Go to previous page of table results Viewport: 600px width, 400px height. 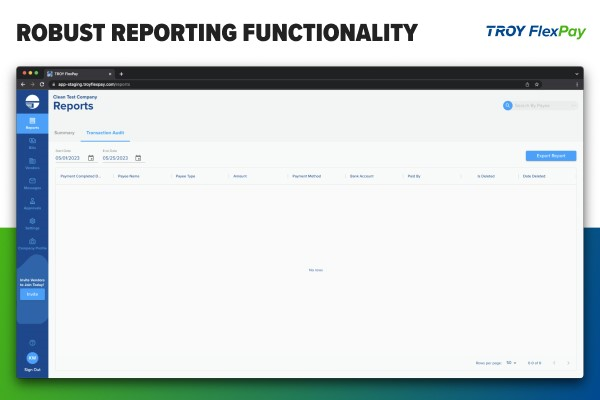pos(554,362)
